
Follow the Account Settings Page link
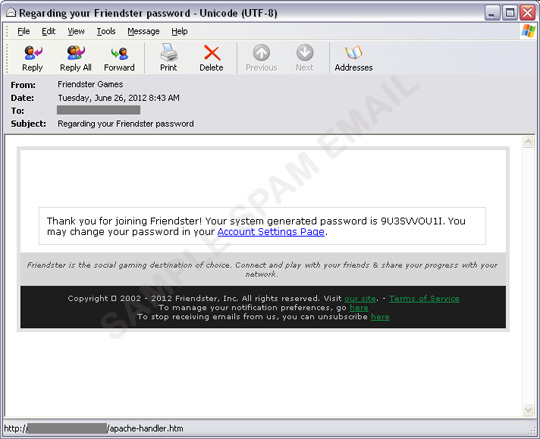(271, 232)
